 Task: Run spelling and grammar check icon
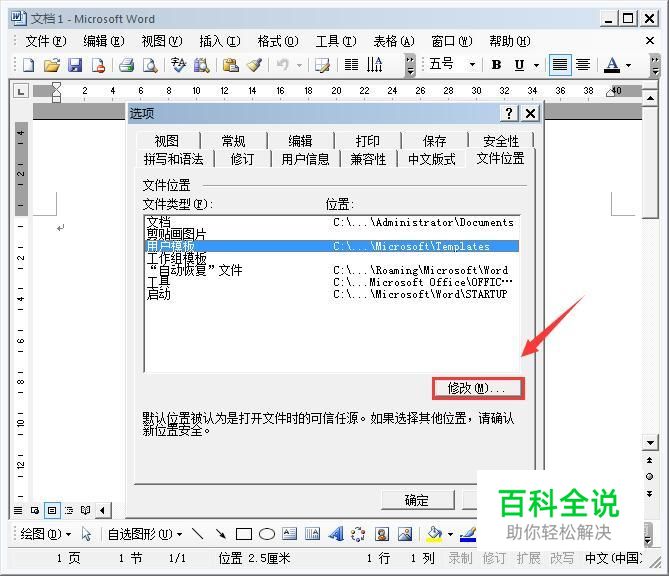tap(178, 65)
